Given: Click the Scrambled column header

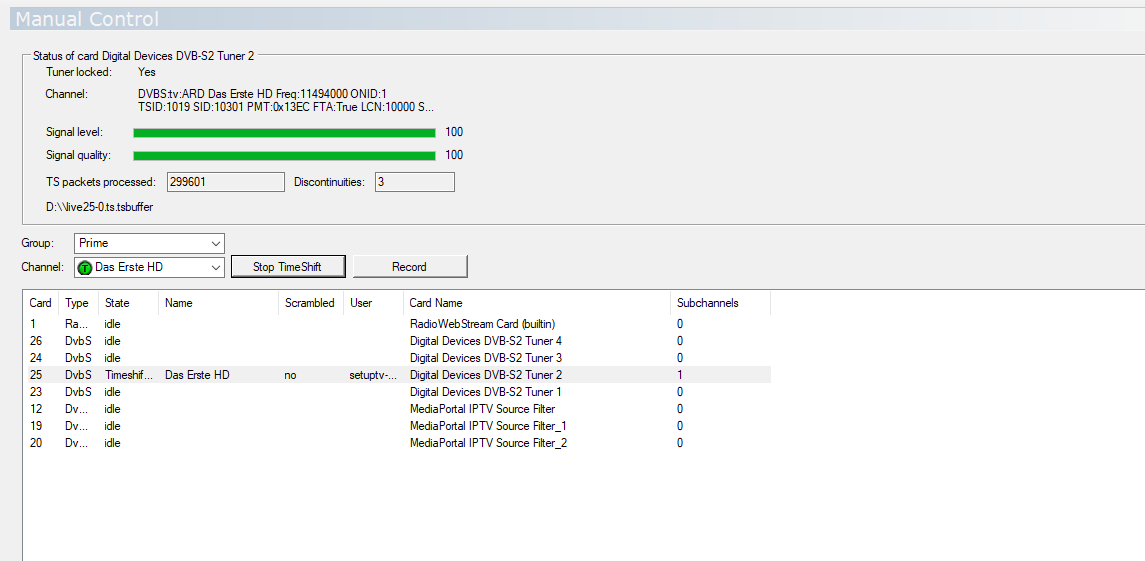Looking at the screenshot, I should click(309, 303).
